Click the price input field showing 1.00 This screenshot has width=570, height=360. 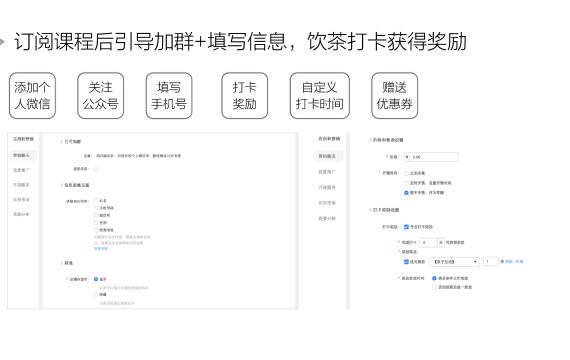click(431, 157)
